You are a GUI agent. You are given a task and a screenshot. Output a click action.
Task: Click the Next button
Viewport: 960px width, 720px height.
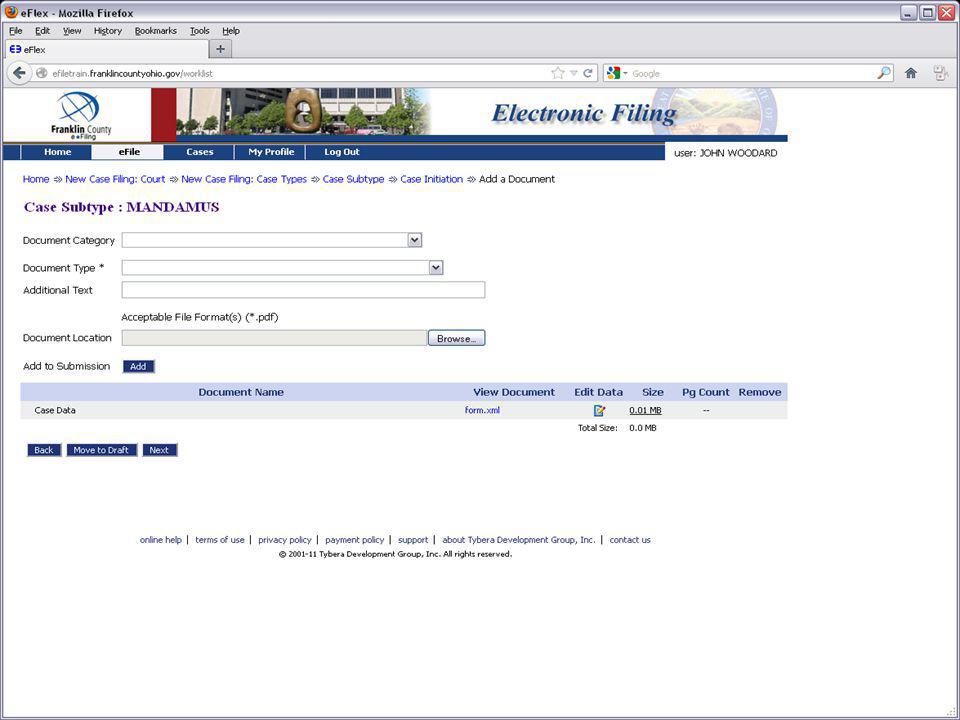coord(159,450)
